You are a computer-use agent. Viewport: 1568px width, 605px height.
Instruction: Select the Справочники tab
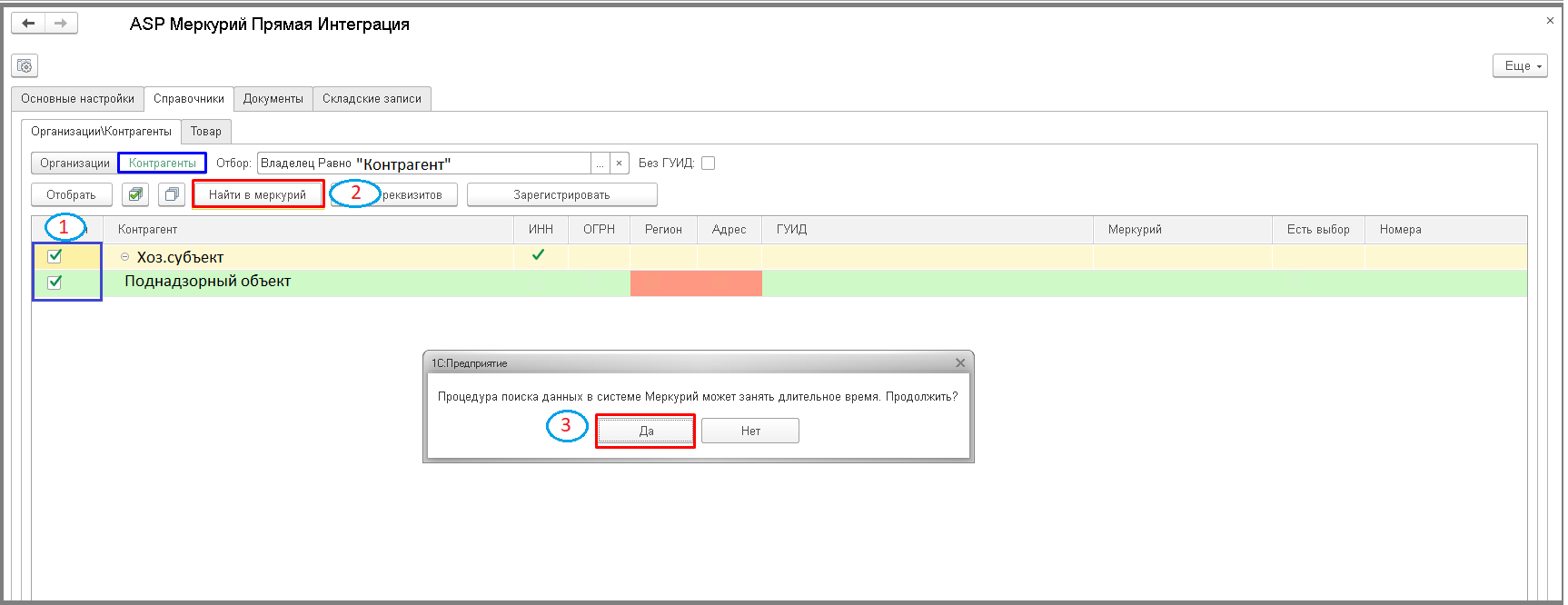click(189, 99)
